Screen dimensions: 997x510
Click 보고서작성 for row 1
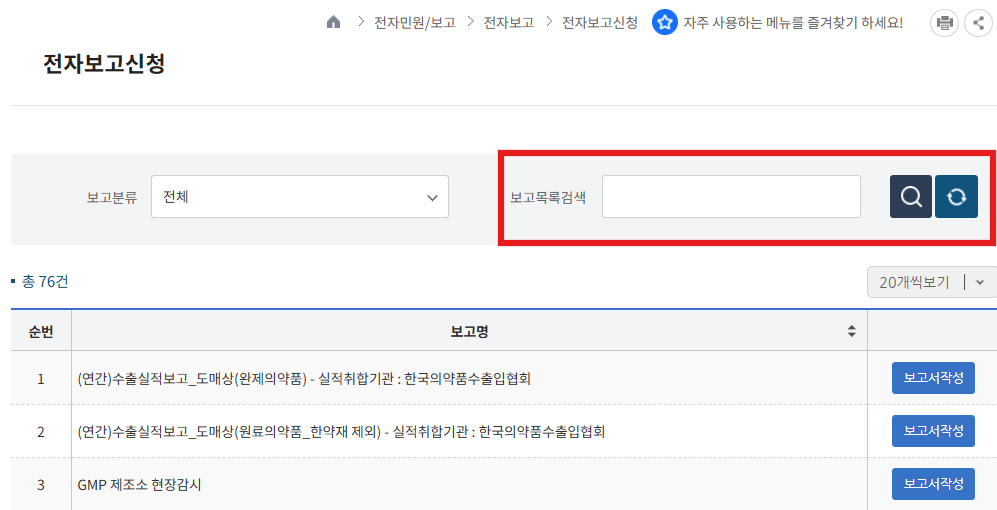tap(933, 379)
